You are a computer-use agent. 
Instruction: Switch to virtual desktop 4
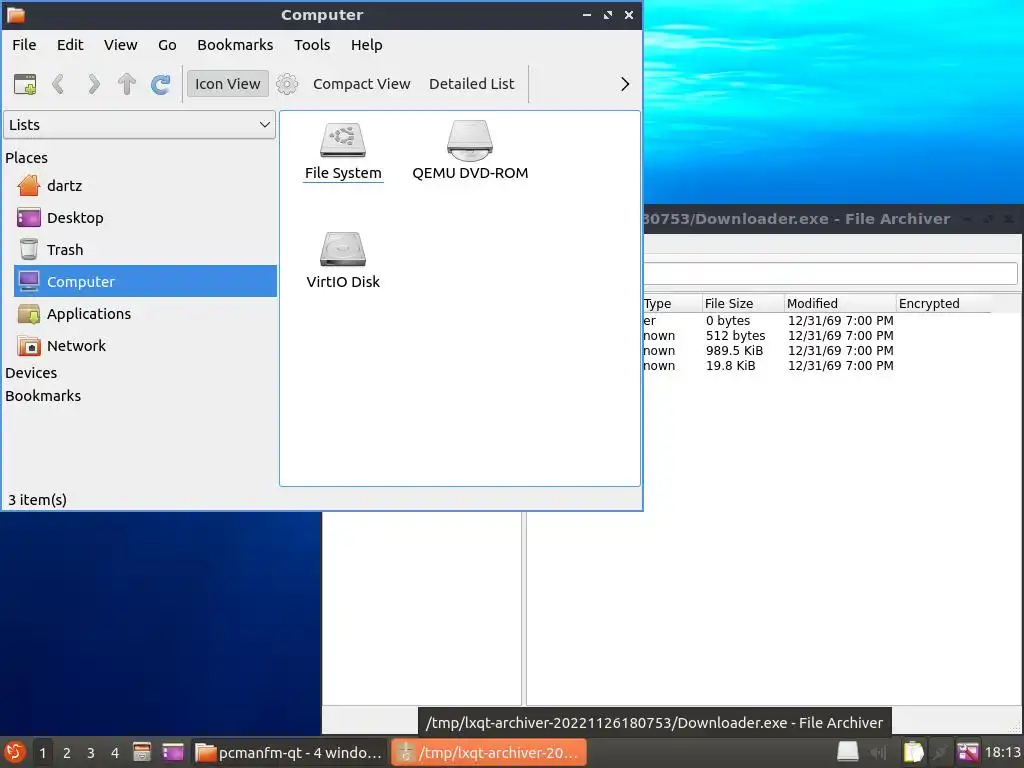(115, 753)
